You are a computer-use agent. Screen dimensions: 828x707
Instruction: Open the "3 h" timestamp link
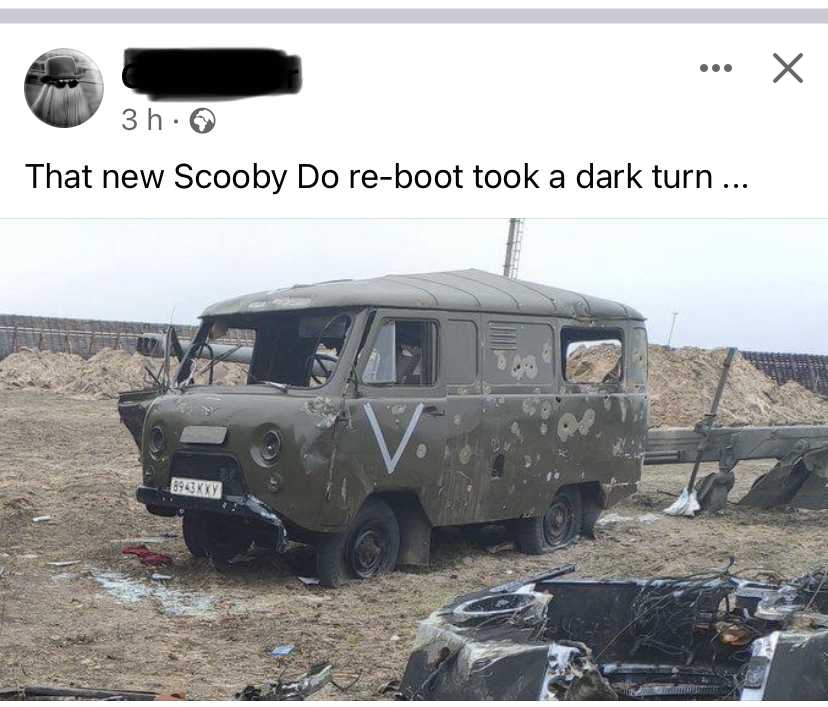coord(142,120)
